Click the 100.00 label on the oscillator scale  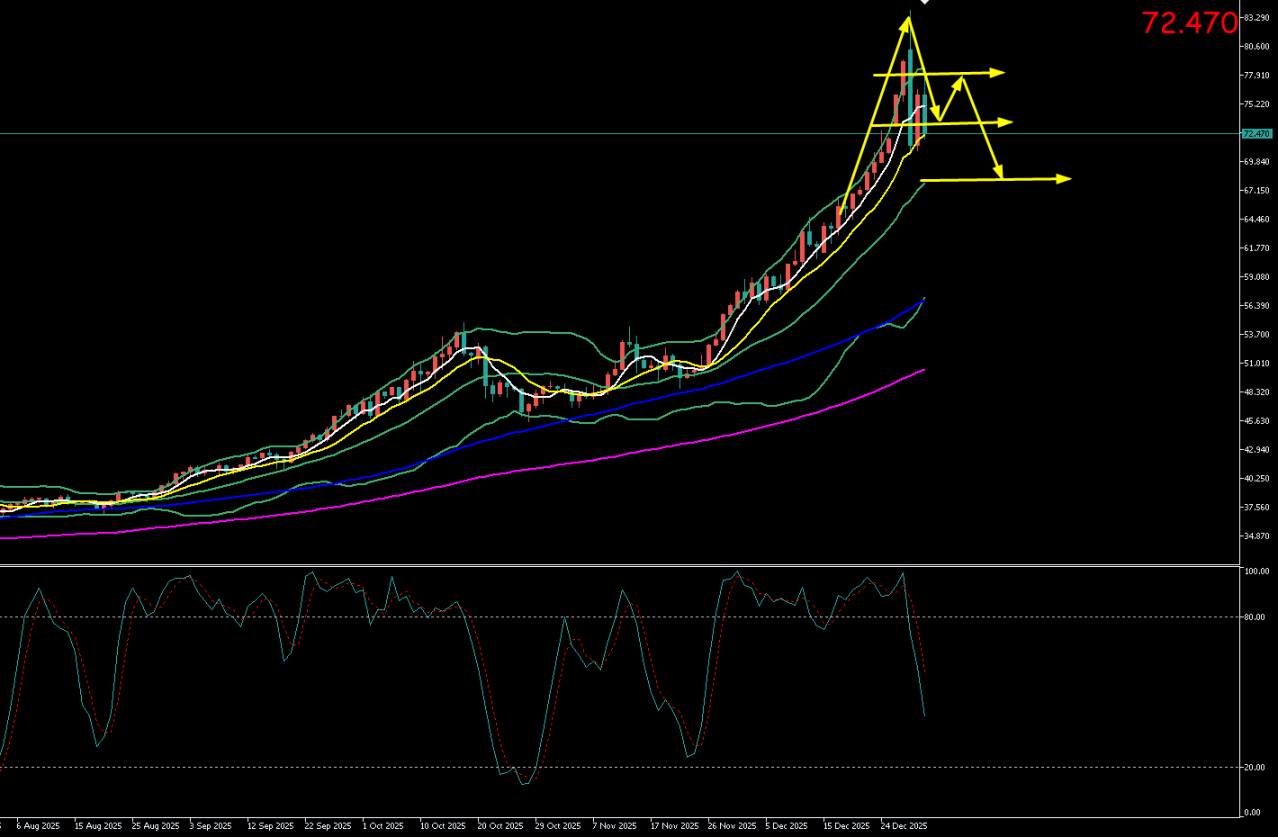1255,572
